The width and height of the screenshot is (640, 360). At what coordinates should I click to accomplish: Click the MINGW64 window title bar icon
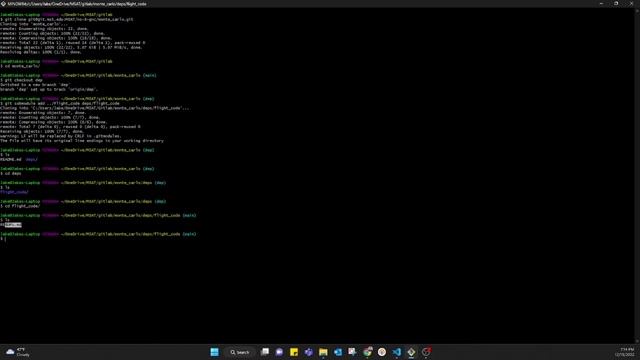pyautogui.click(x=3, y=4)
